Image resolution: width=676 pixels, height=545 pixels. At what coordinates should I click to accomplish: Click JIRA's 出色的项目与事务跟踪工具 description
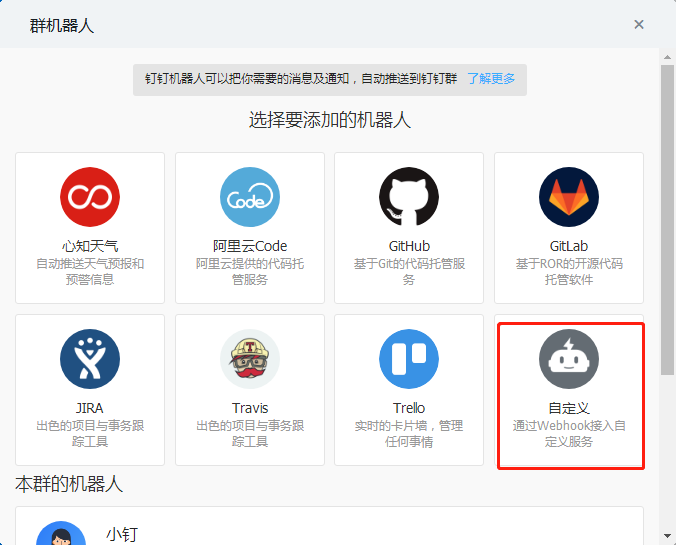click(x=90, y=434)
